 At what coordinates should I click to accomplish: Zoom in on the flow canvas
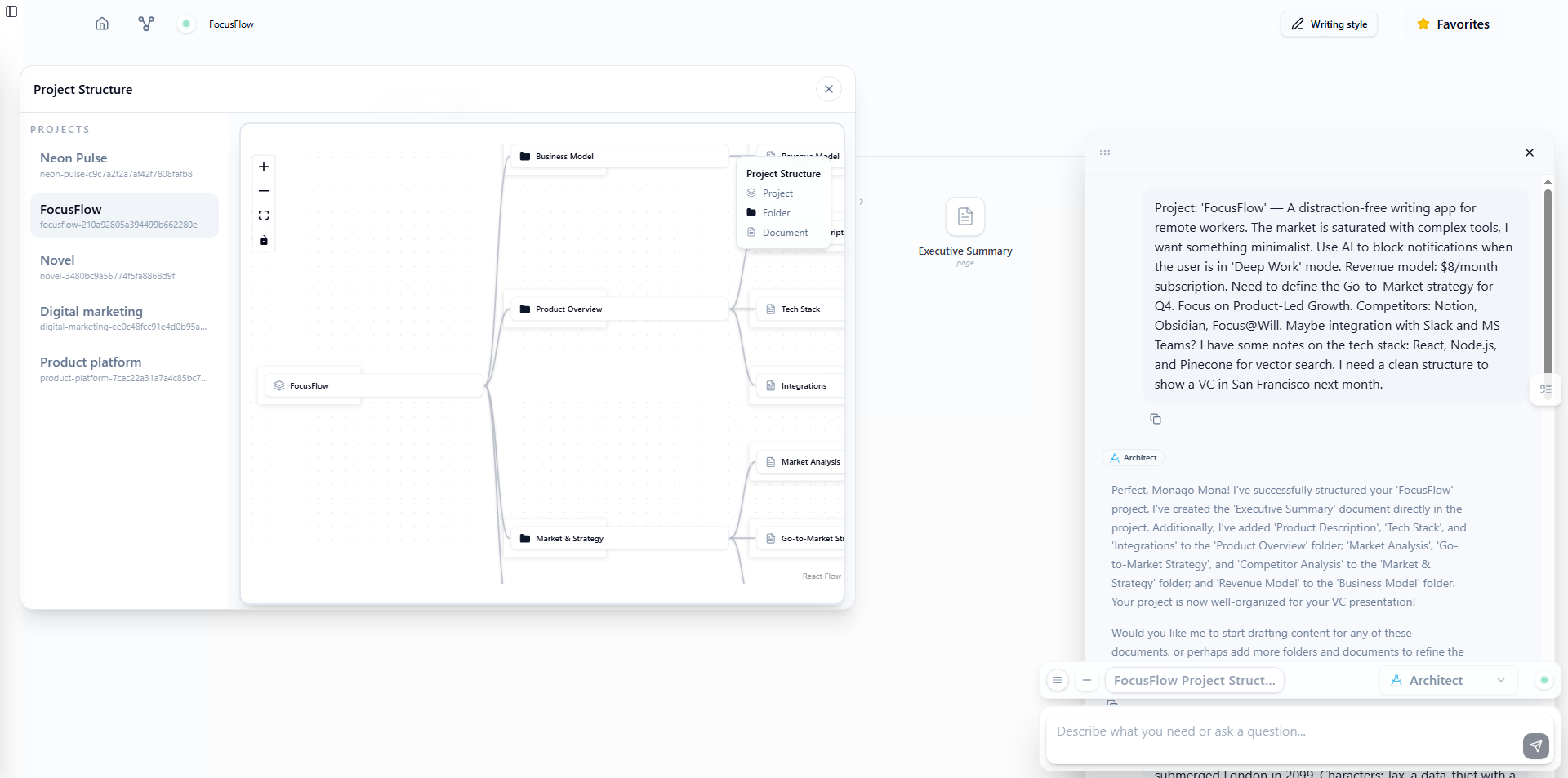click(x=264, y=167)
